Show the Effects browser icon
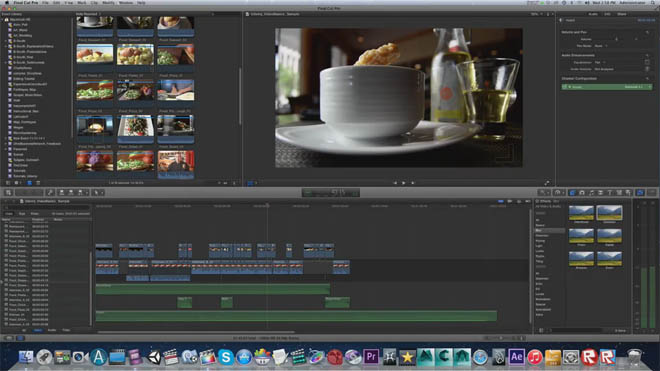660x371 pixels. click(572, 192)
